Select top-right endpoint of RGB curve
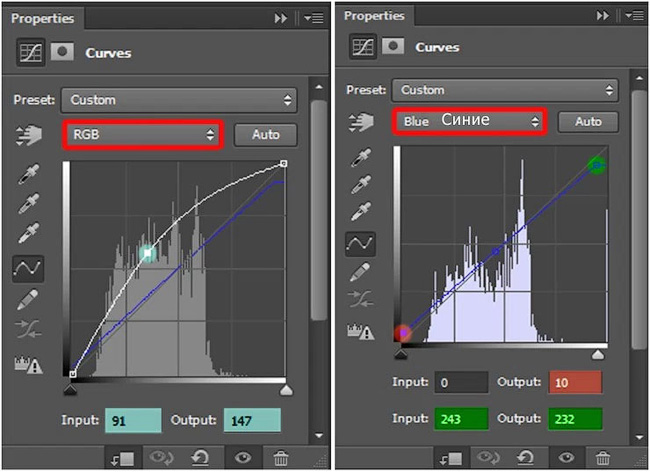The height and width of the screenshot is (472, 650). tap(284, 164)
